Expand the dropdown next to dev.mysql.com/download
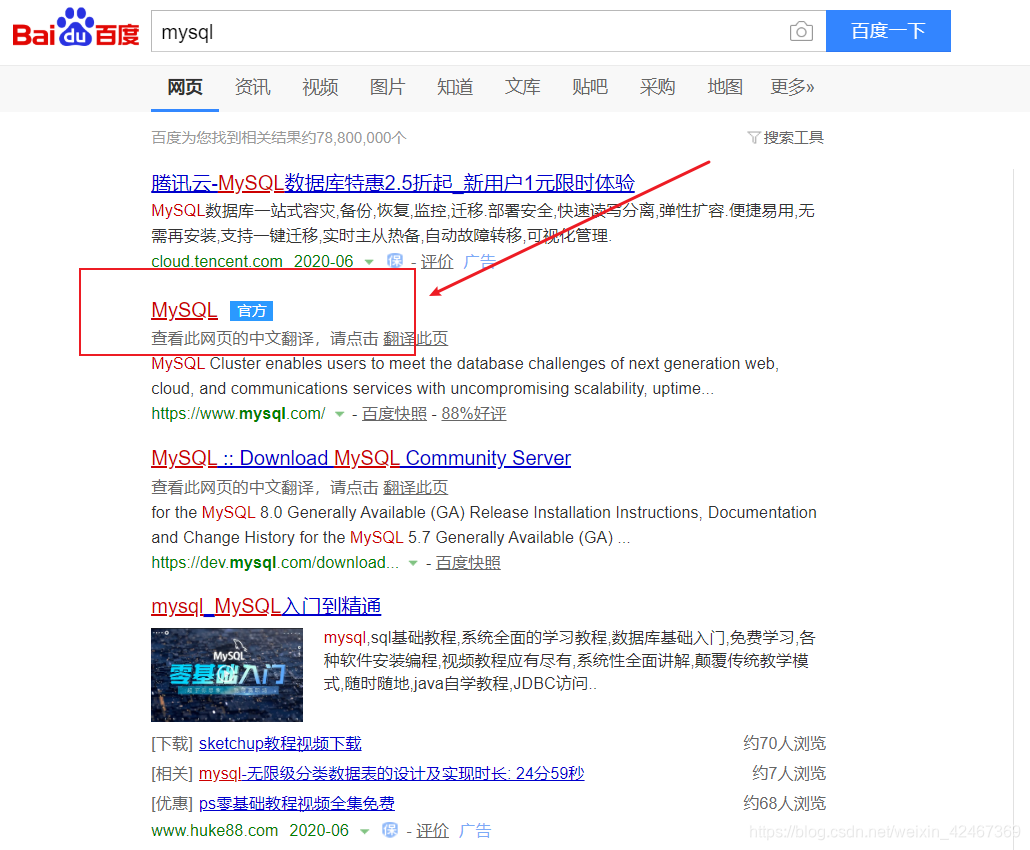The image size is (1030, 850). [414, 562]
